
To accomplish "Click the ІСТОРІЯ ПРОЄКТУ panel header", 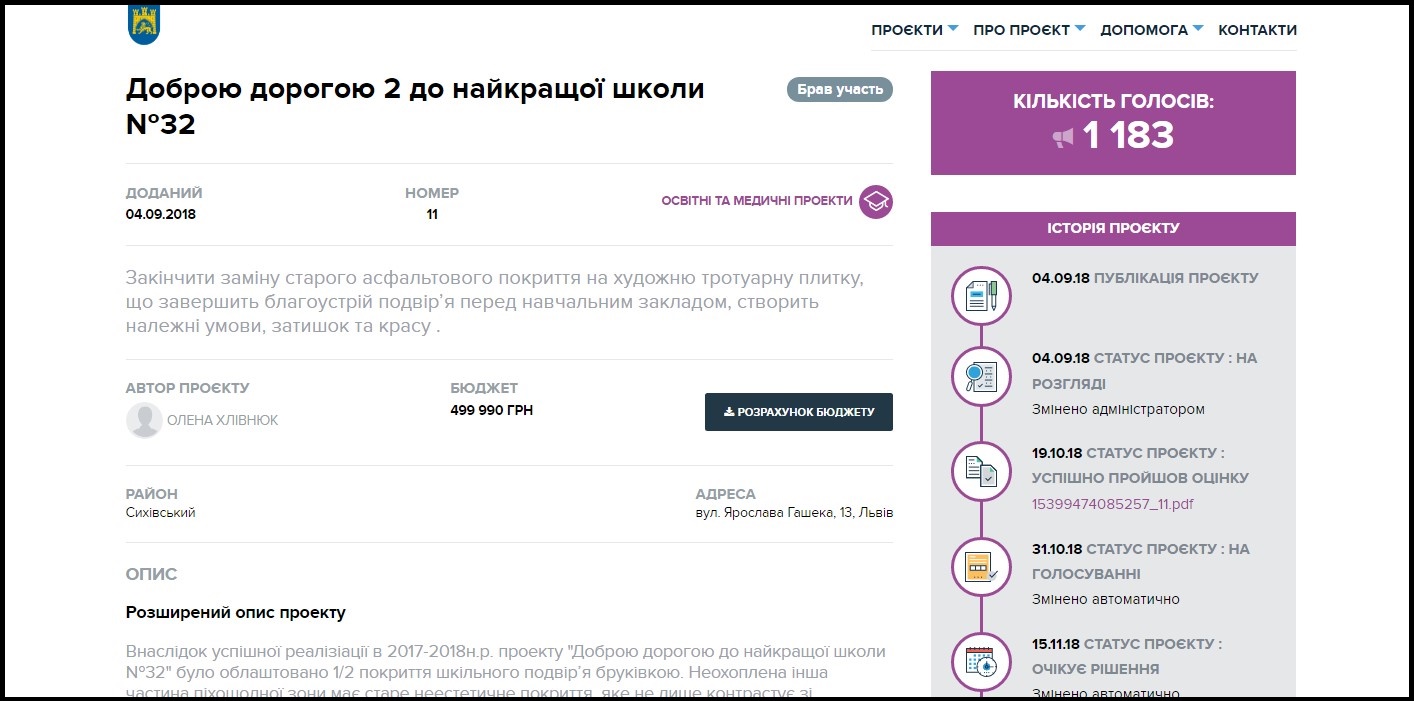I will [x=1113, y=228].
